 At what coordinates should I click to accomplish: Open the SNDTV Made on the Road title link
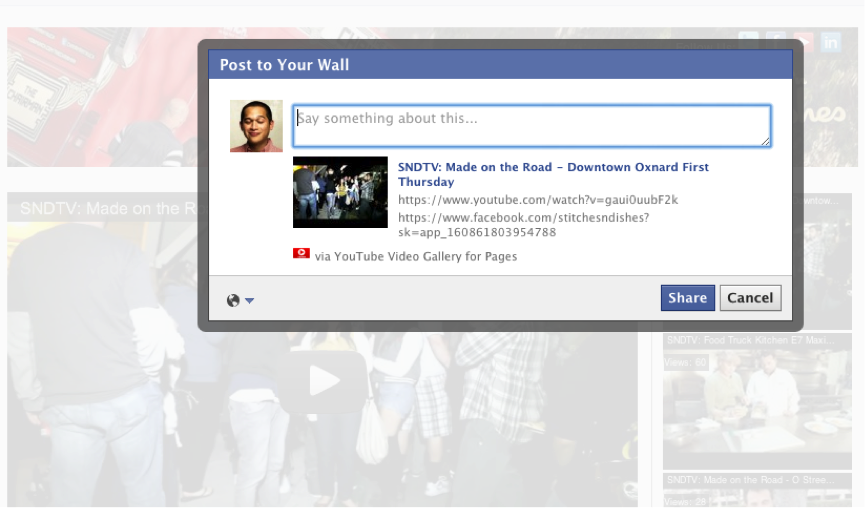pyautogui.click(x=553, y=174)
